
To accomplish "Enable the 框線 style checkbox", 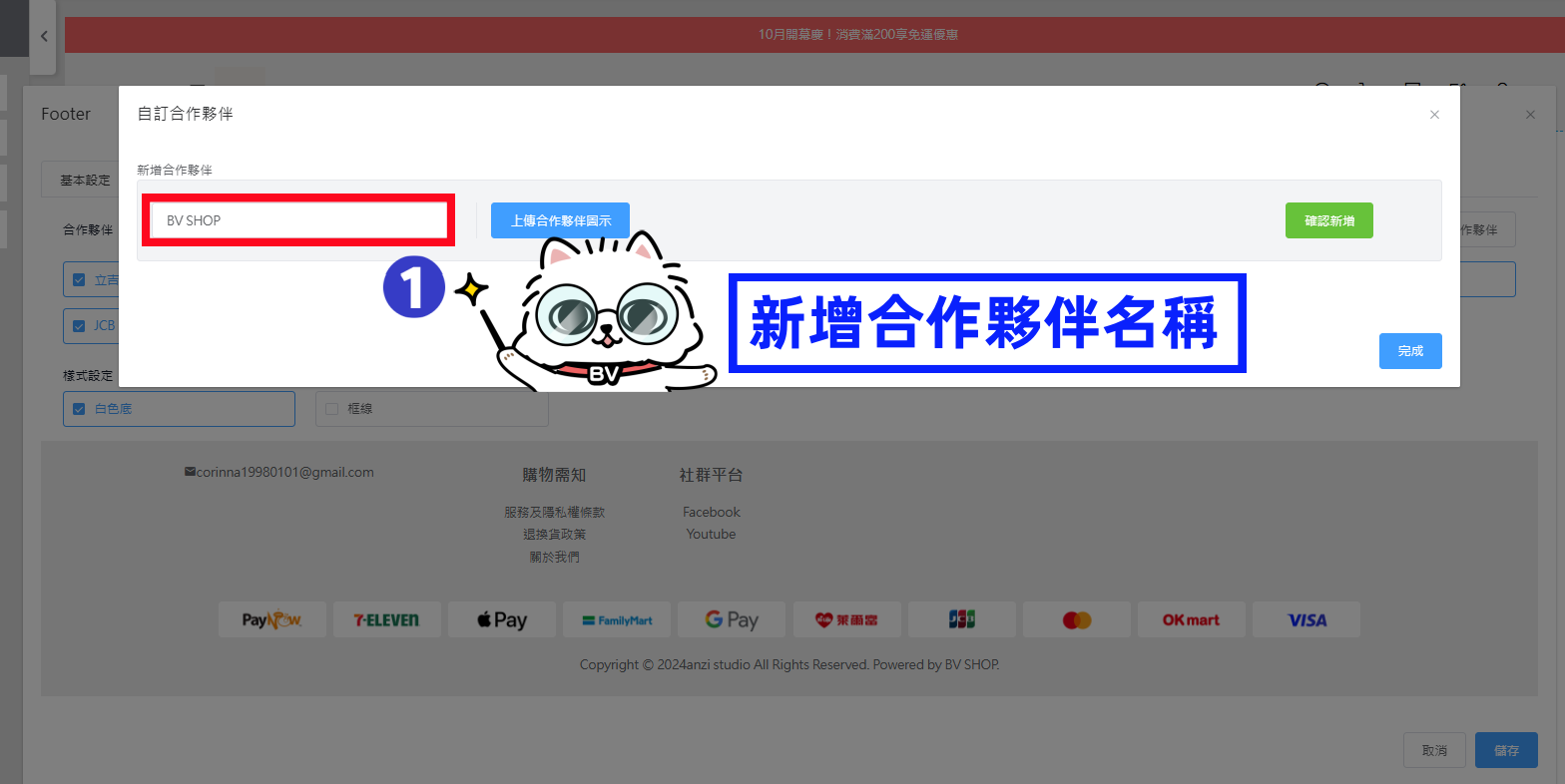I will (x=331, y=409).
